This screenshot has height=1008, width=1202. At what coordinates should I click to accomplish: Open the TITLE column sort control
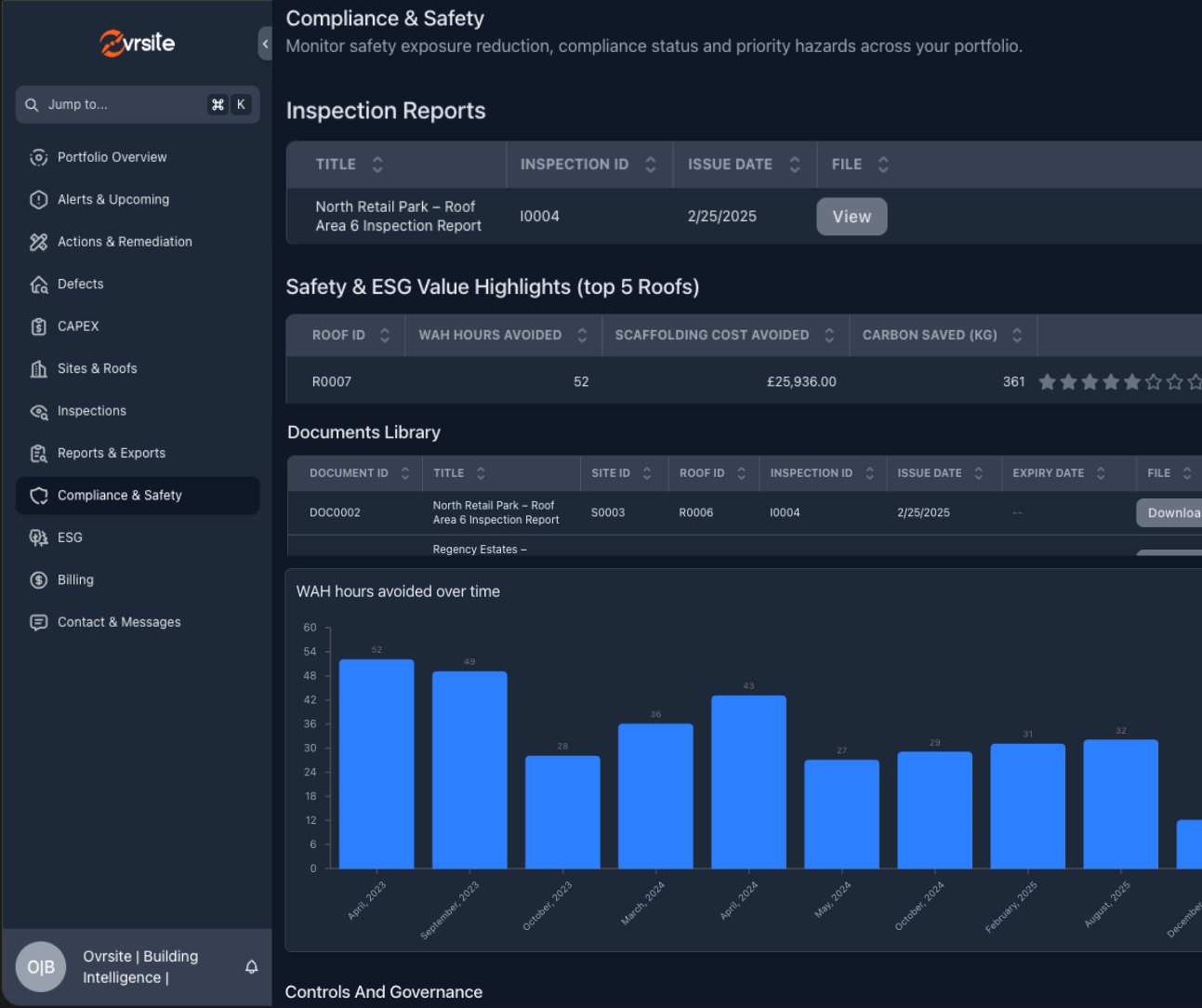(377, 164)
